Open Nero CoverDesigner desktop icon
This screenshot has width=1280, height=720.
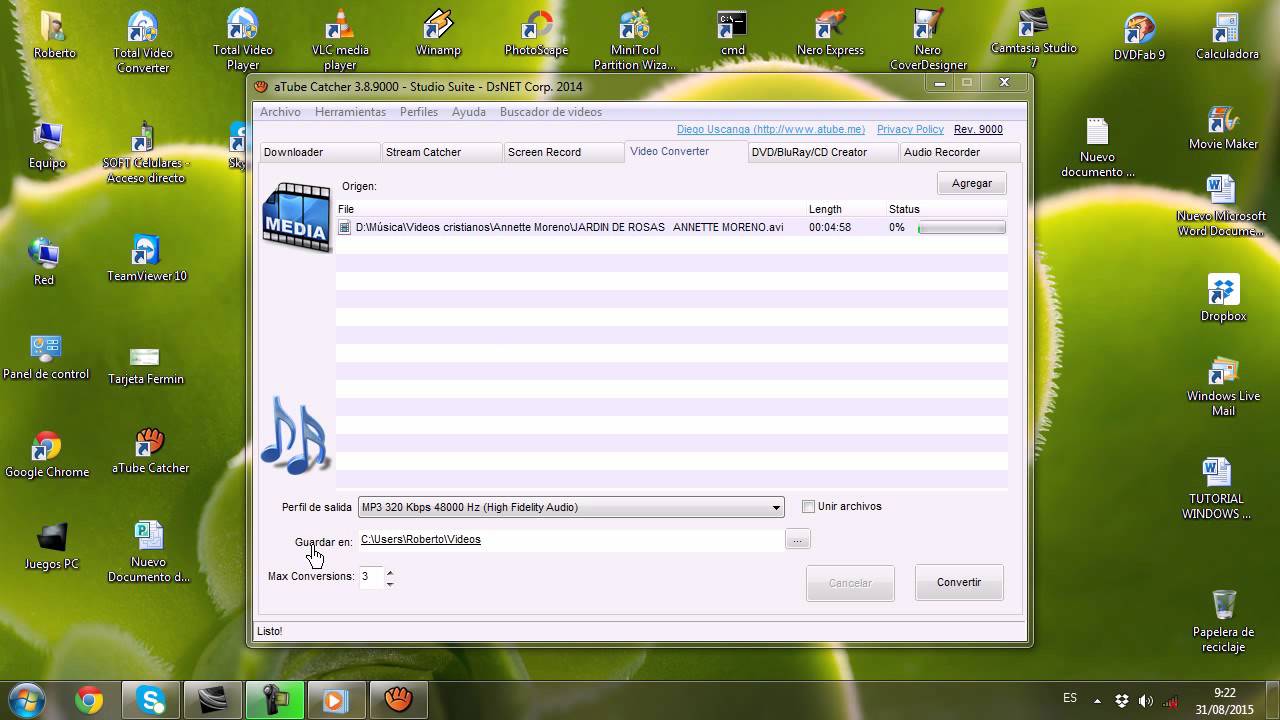928,40
